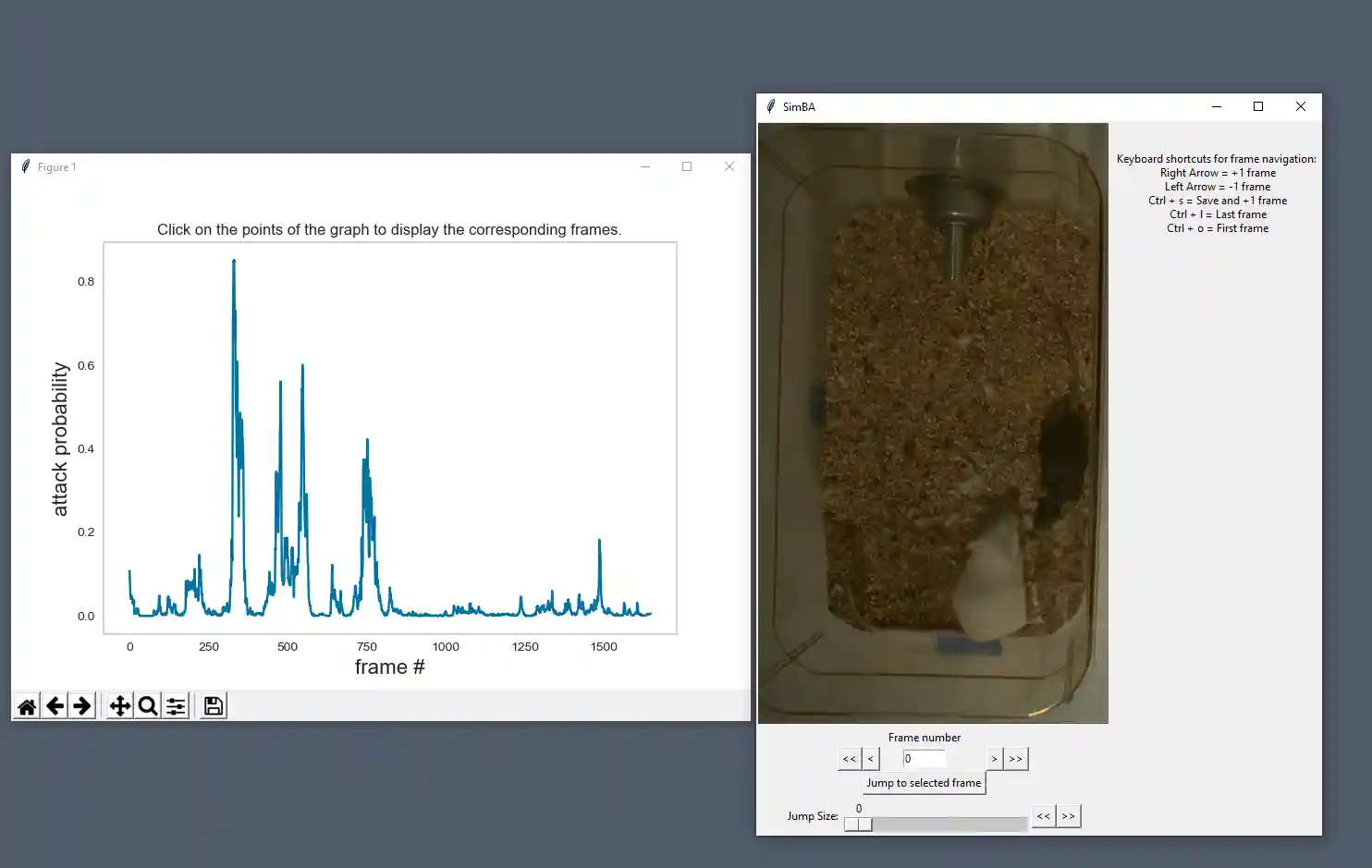Advance one frame with single right arrow
This screenshot has width=1372, height=868.
[x=994, y=759]
